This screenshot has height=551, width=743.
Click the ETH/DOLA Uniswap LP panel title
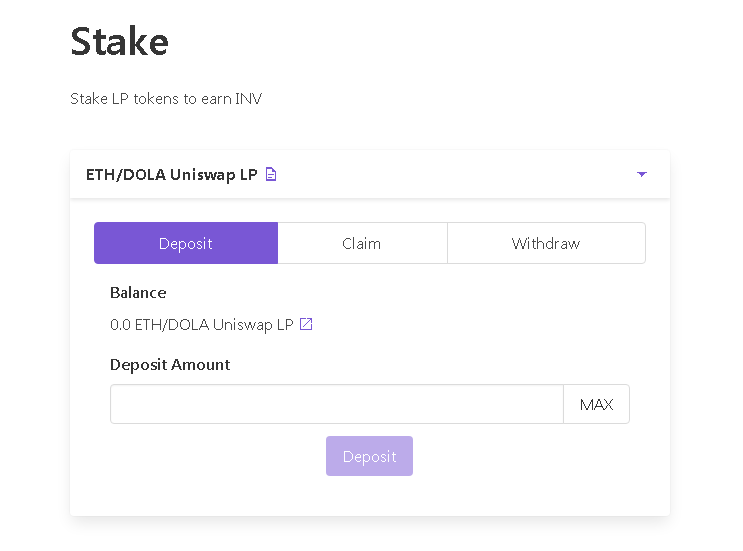(172, 174)
